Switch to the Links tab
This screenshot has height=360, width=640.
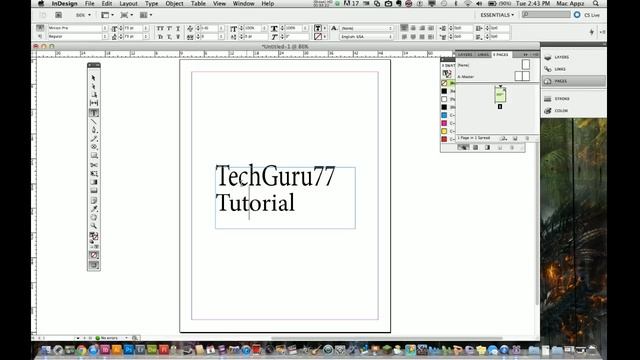tap(483, 54)
